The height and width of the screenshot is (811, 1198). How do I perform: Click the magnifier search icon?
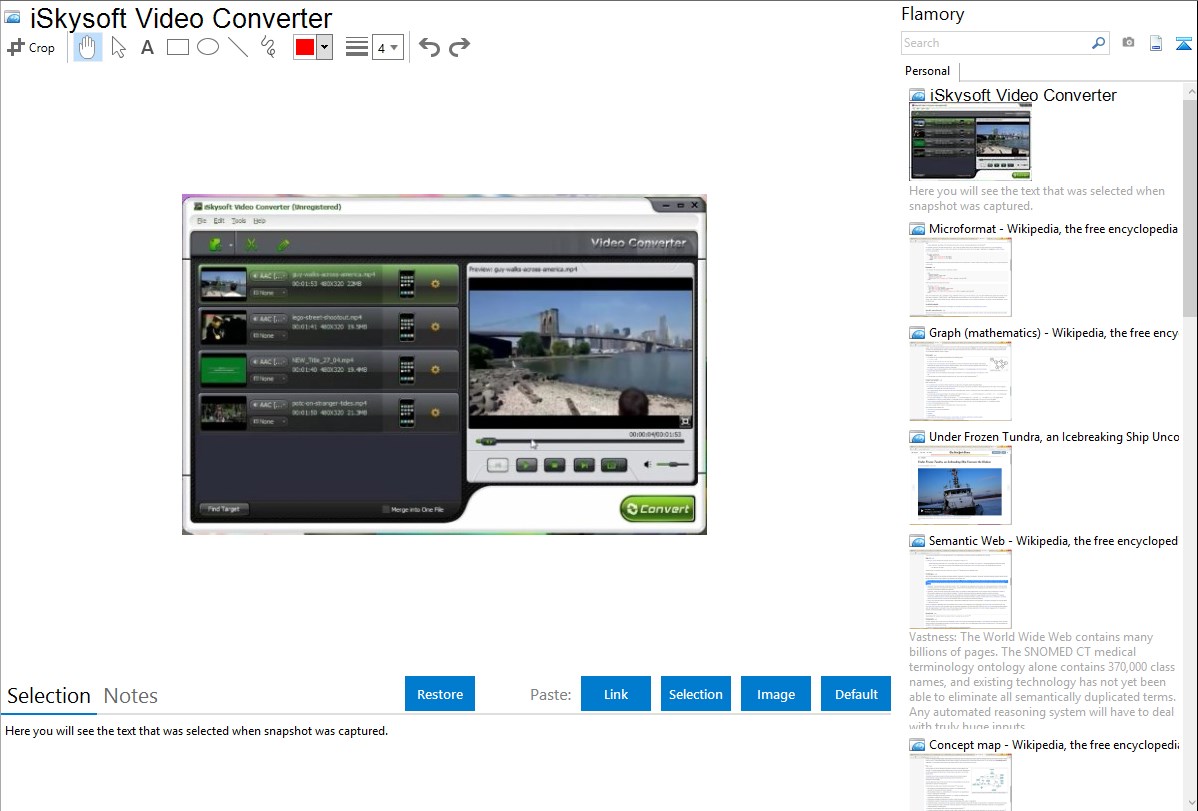click(x=1098, y=43)
